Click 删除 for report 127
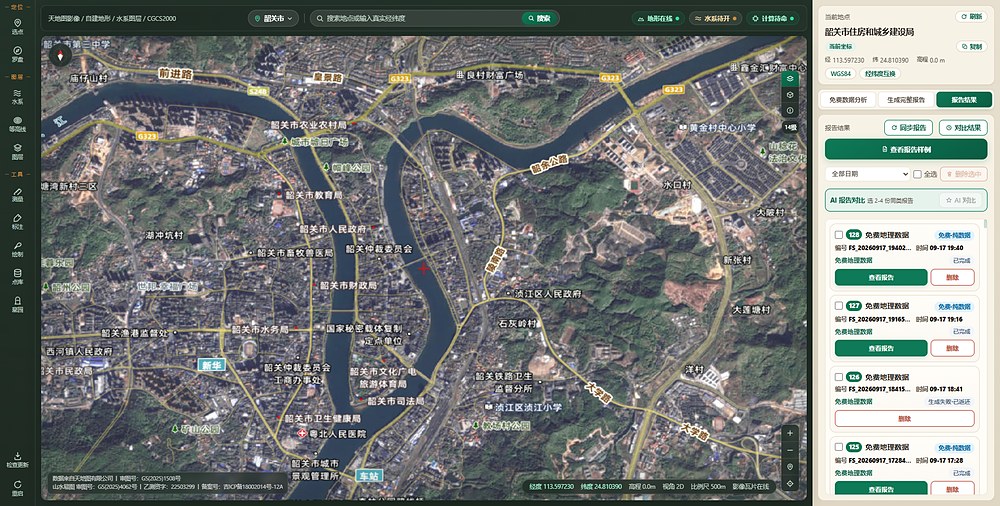Viewport: 1000px width, 506px height. tap(952, 348)
